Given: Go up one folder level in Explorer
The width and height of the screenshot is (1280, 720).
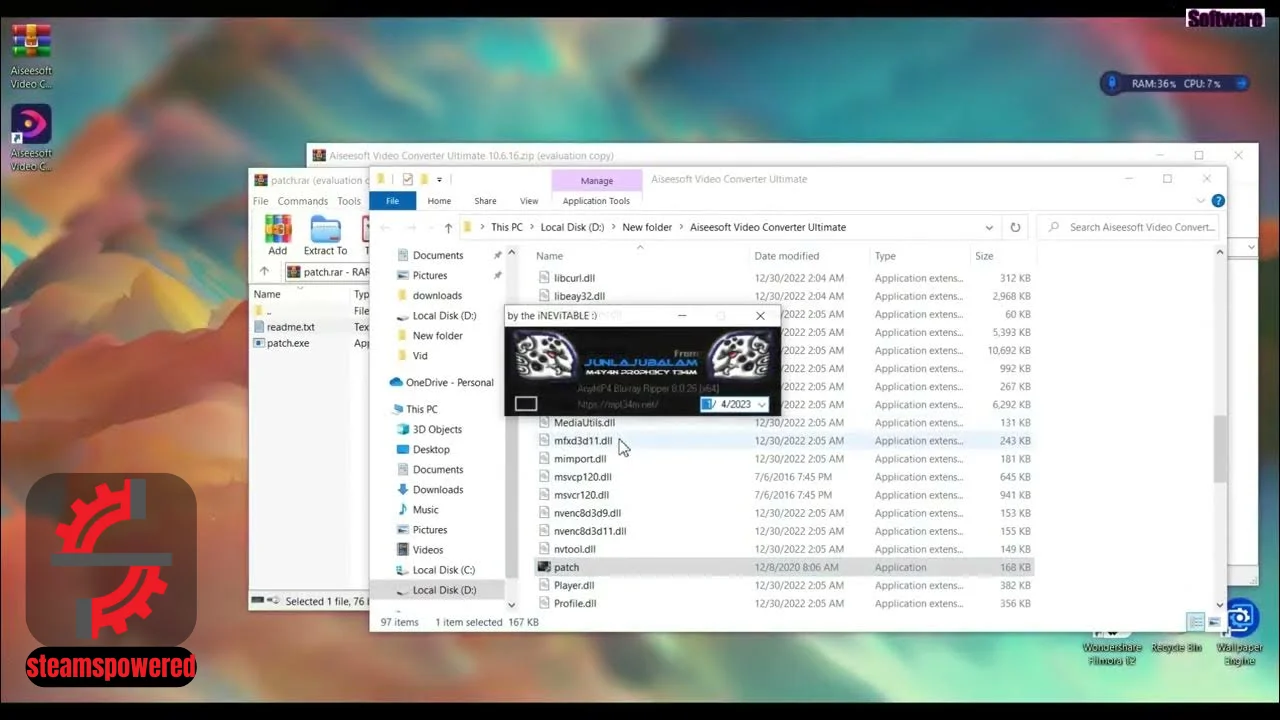Looking at the screenshot, I should (x=448, y=227).
